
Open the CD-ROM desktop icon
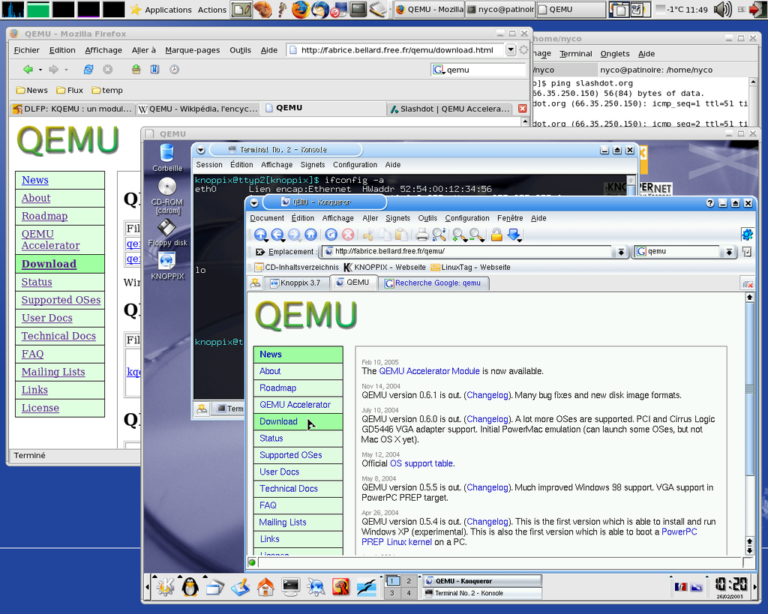point(167,195)
